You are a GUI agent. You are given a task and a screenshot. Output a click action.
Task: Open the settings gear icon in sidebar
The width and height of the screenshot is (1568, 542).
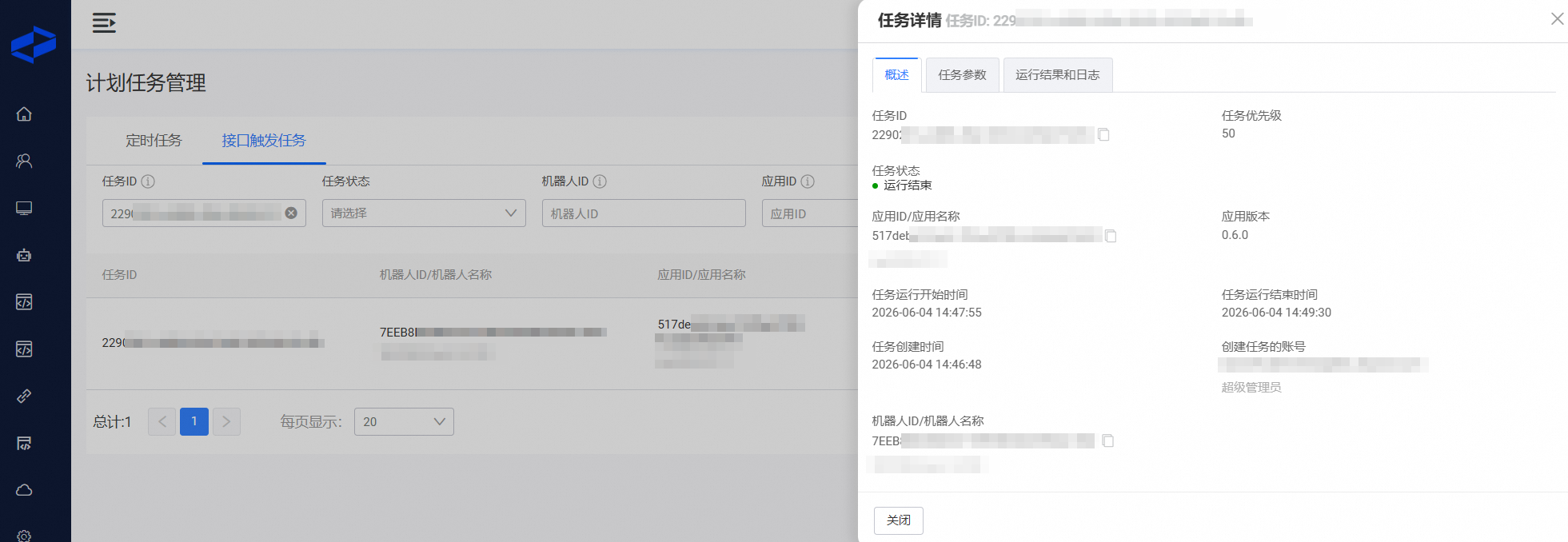tap(24, 536)
